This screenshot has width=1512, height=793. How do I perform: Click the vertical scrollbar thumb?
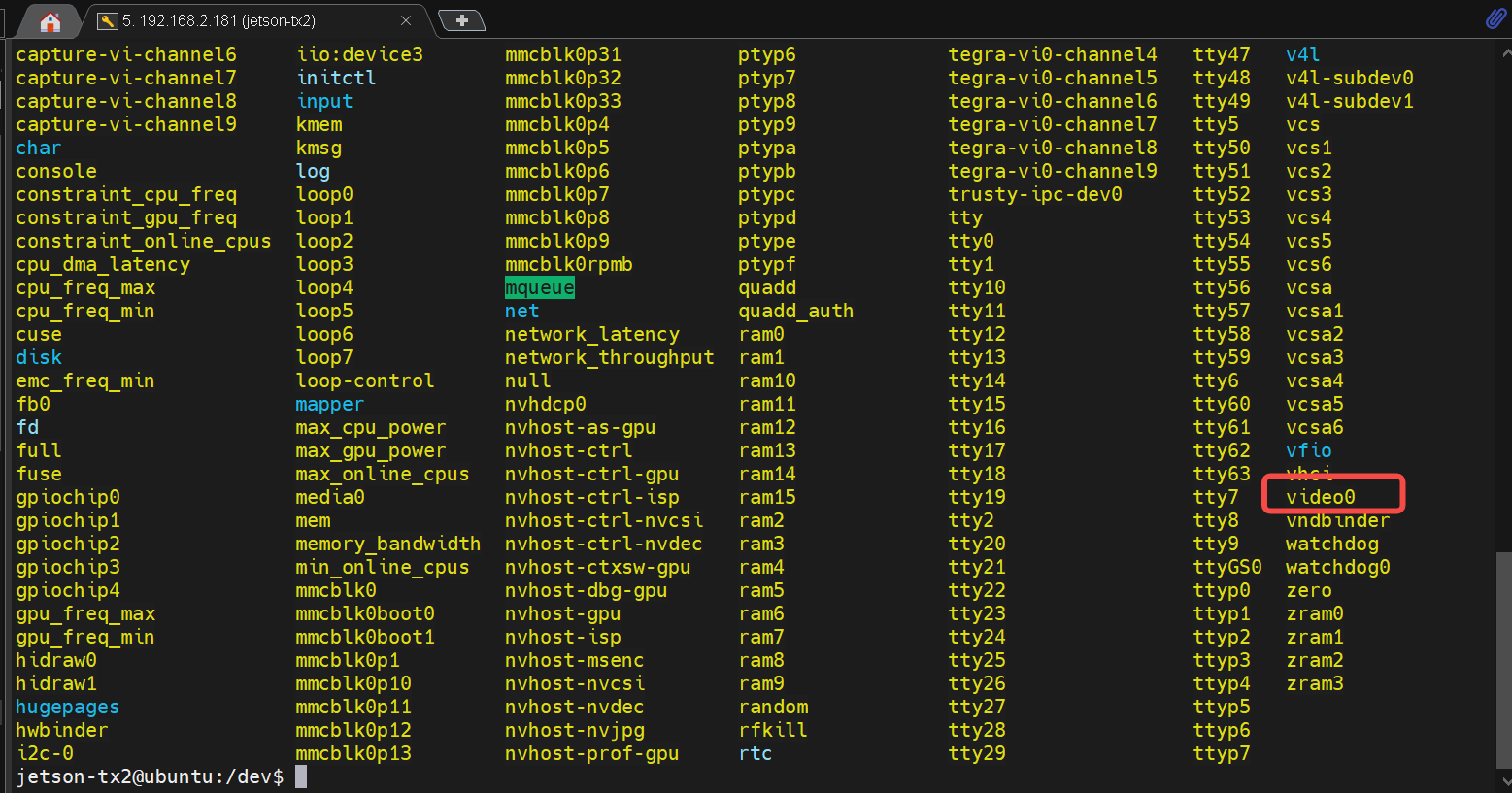[x=1504, y=658]
